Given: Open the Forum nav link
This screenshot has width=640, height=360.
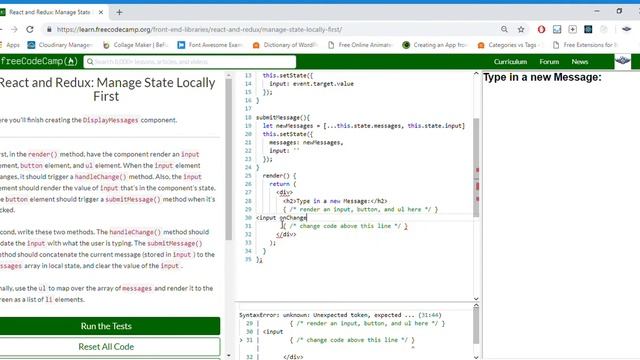Looking at the screenshot, I should (549, 62).
